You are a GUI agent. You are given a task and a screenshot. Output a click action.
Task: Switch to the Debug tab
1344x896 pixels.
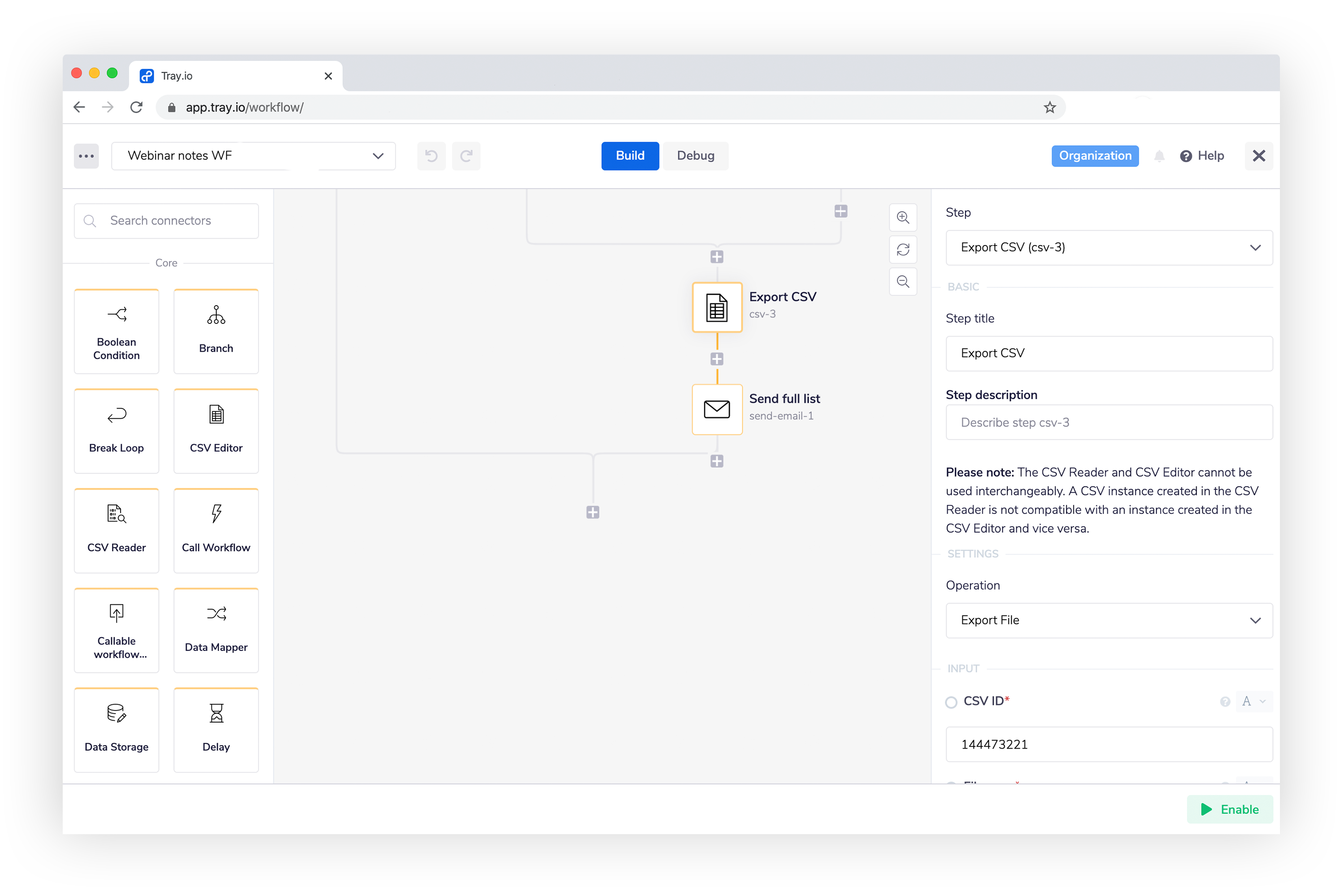(695, 156)
